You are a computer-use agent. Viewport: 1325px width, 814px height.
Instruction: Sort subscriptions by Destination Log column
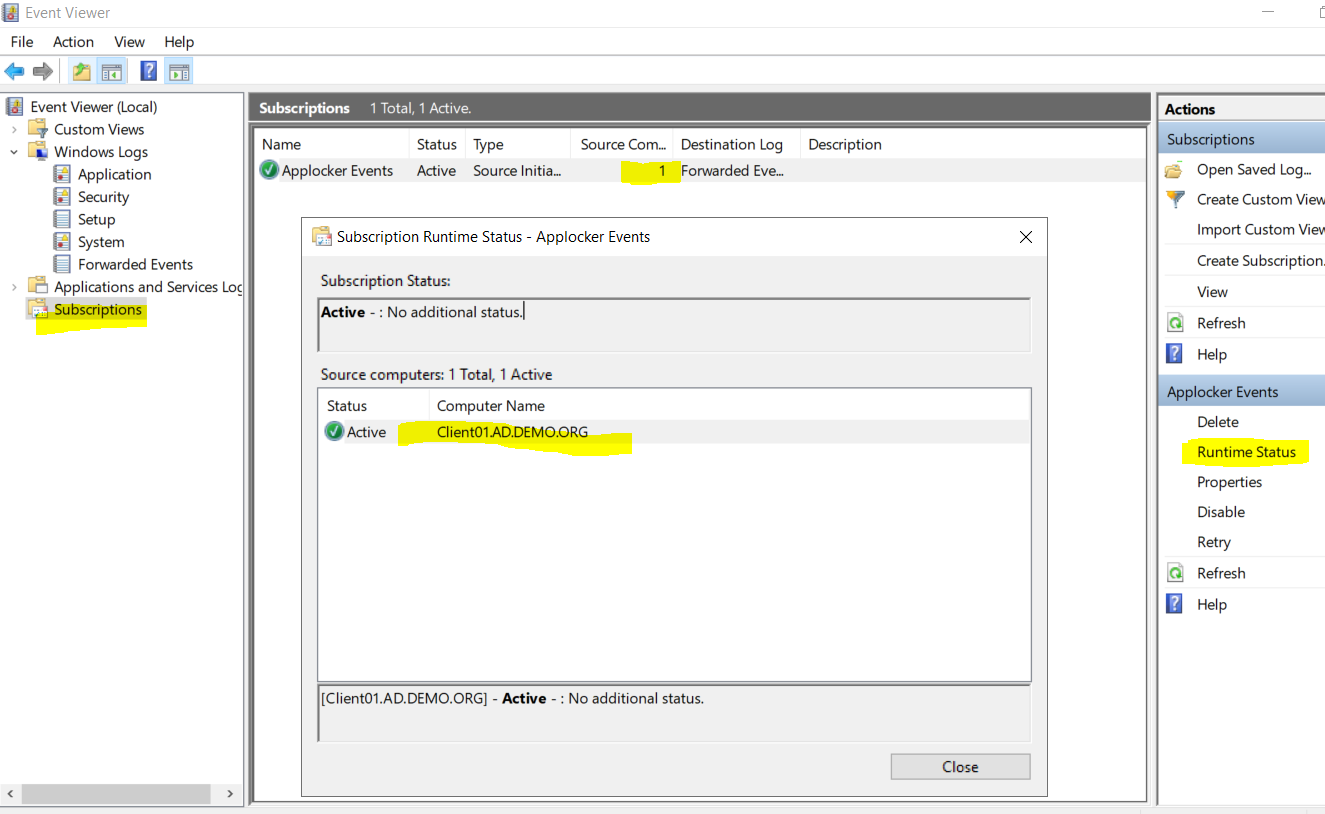737,144
